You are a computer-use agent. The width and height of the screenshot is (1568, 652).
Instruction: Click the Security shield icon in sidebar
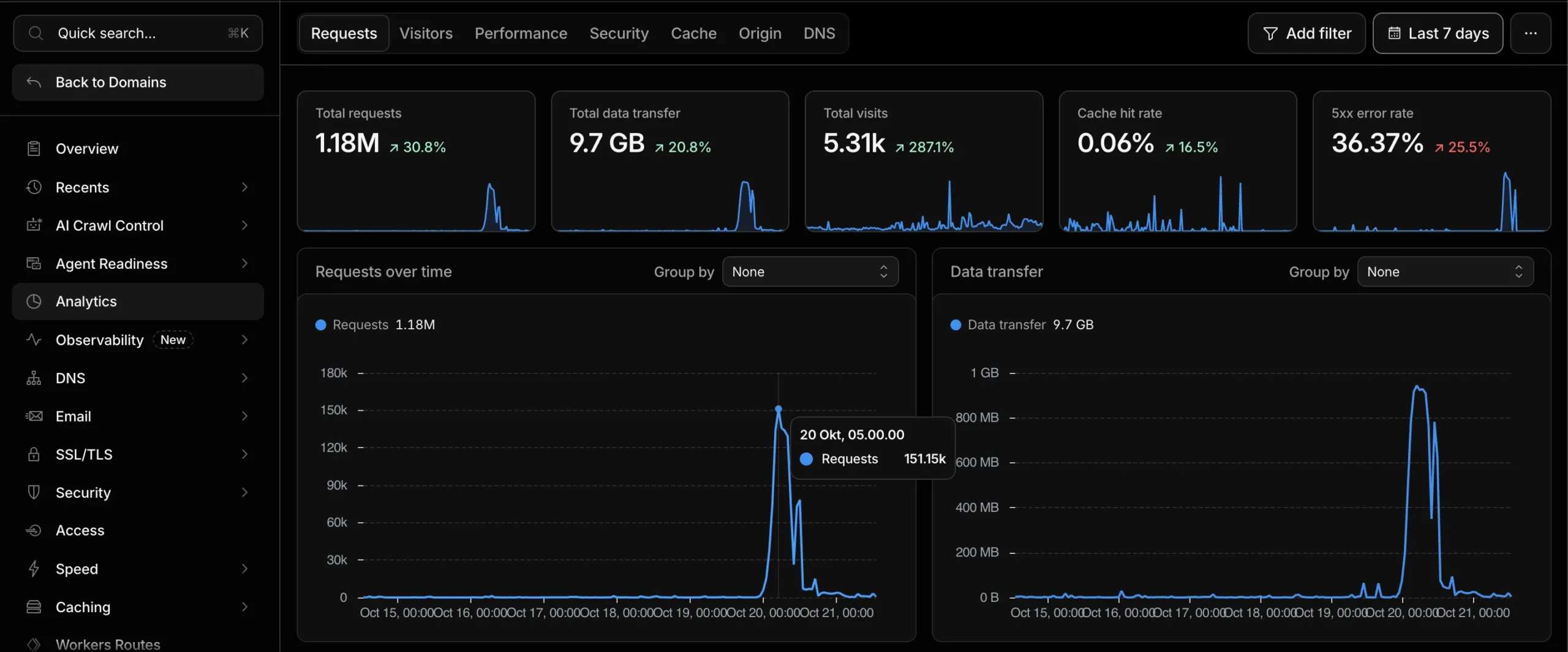pos(34,492)
